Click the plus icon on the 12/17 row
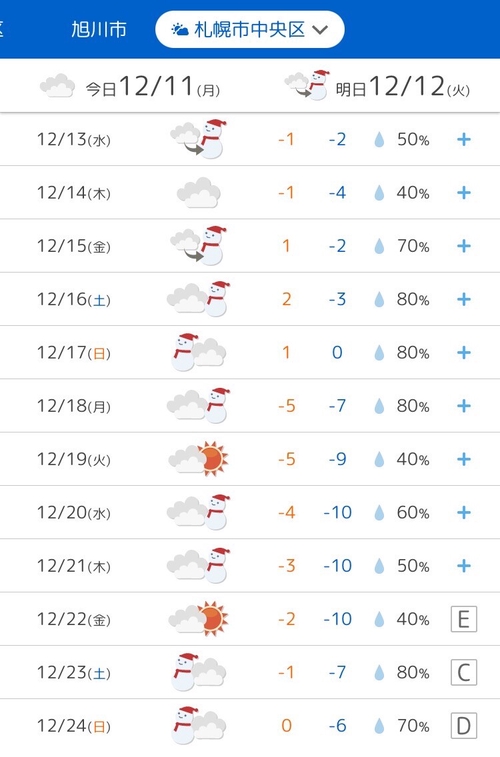Screen dimensions: 500x757 coord(464,352)
